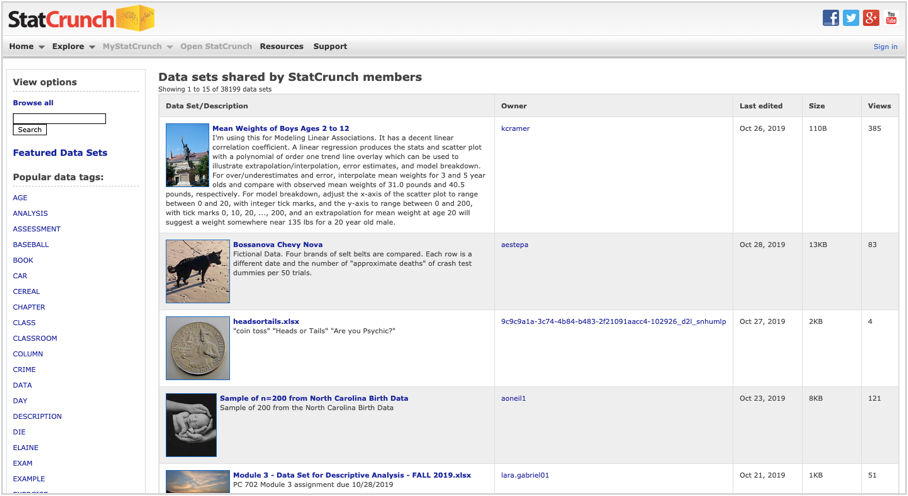Open the Support menu item
Viewport: 908px width, 496px height.
click(330, 46)
